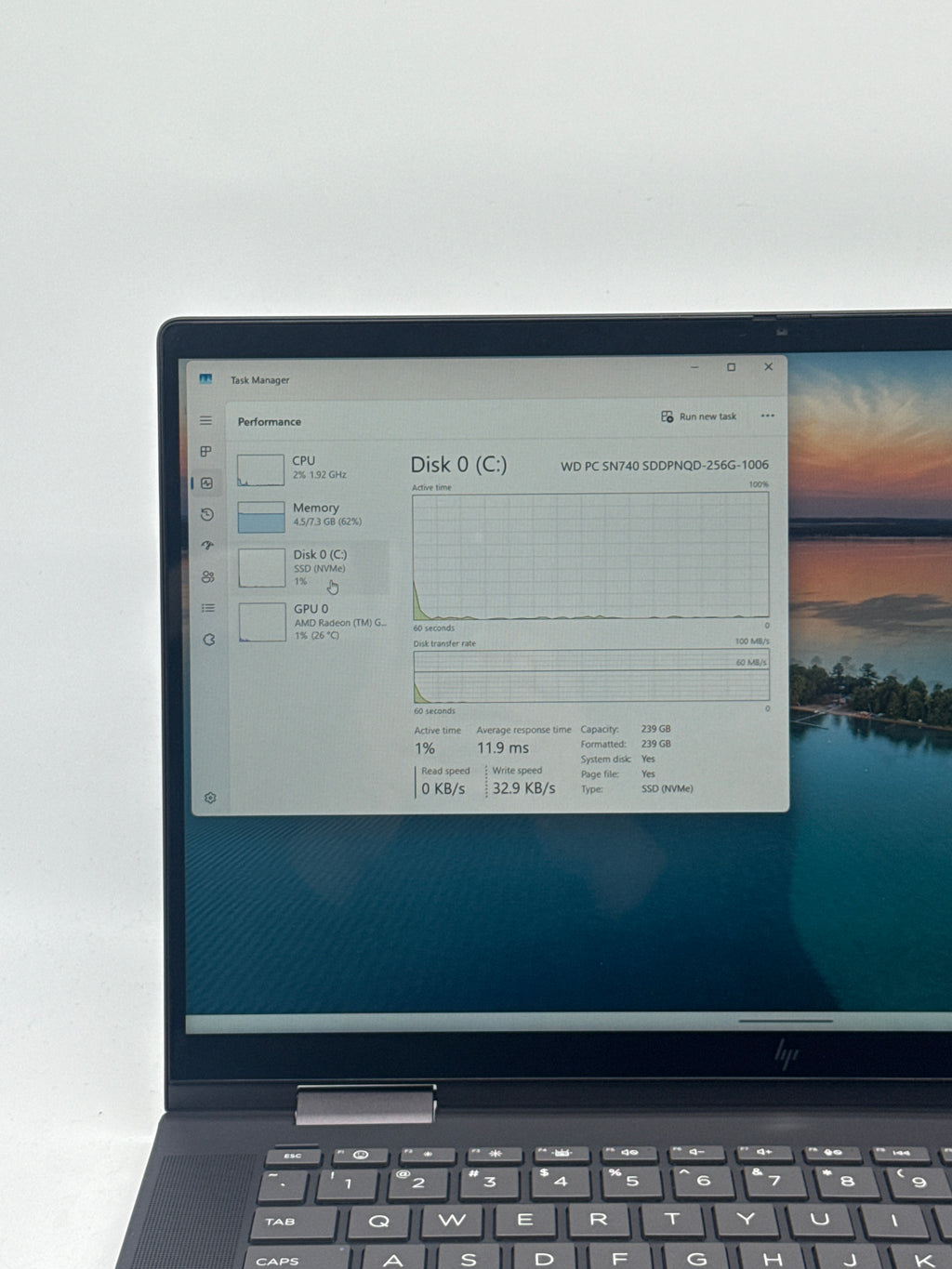
Task: Click the Task Manager title bar icon
Action: (x=205, y=378)
